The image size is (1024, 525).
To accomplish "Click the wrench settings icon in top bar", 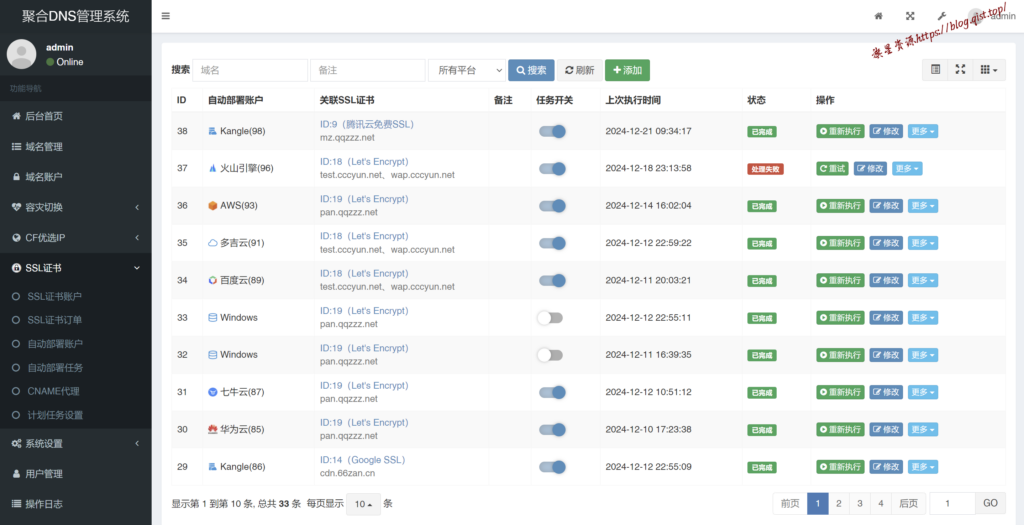I will coord(941,16).
